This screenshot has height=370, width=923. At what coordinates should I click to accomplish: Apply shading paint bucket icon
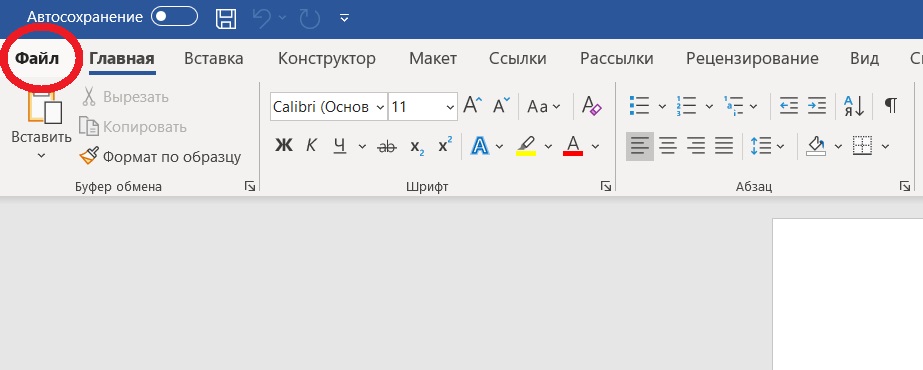[816, 146]
